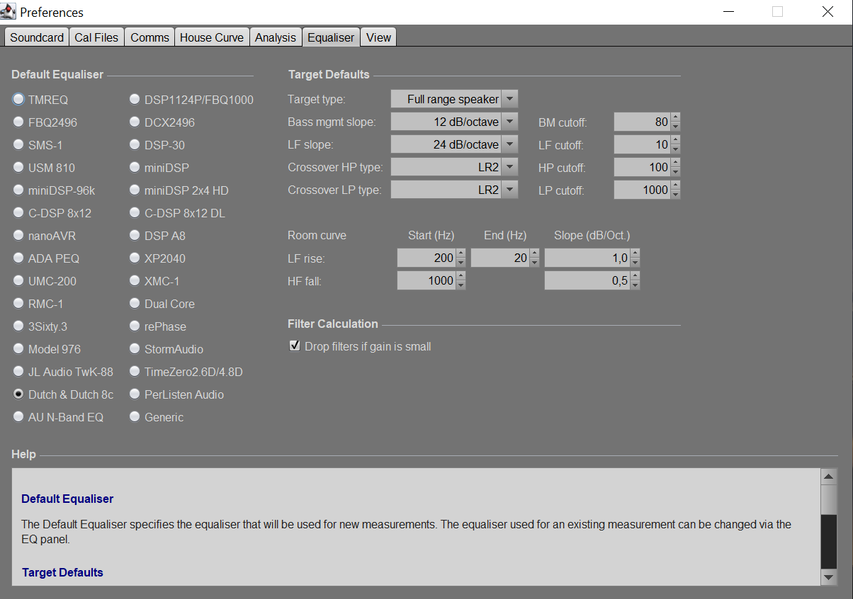Choose DCX2496 radio button

[x=134, y=122]
